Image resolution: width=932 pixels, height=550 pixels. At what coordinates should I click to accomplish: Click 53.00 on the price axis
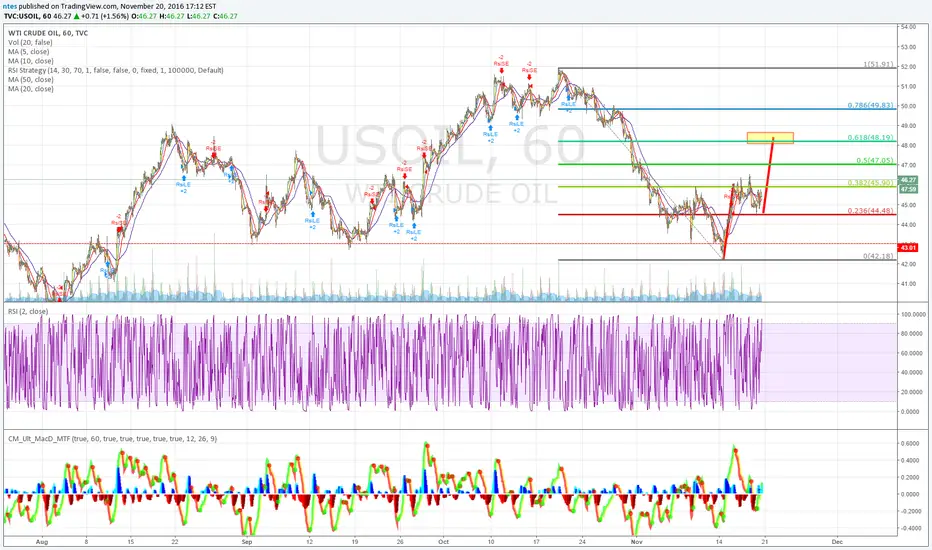click(908, 47)
